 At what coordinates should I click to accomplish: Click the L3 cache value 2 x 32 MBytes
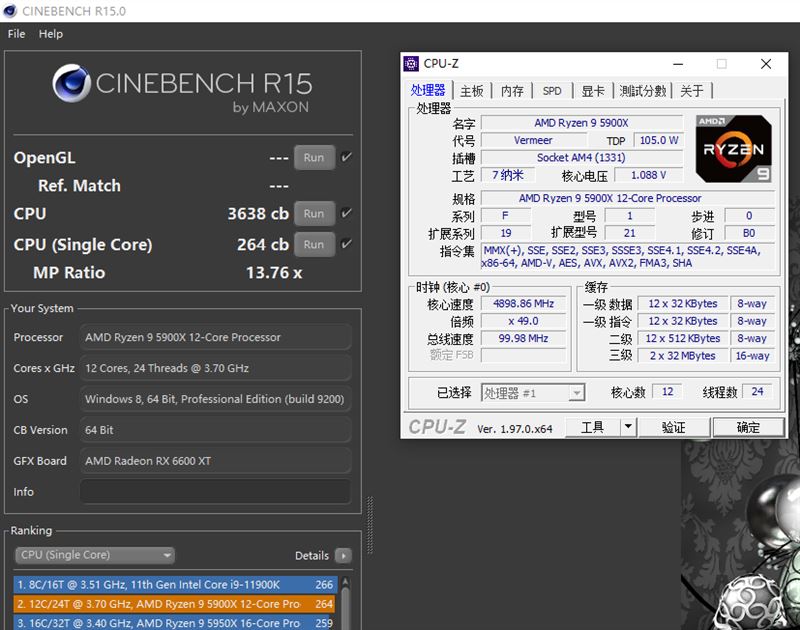[x=683, y=356]
